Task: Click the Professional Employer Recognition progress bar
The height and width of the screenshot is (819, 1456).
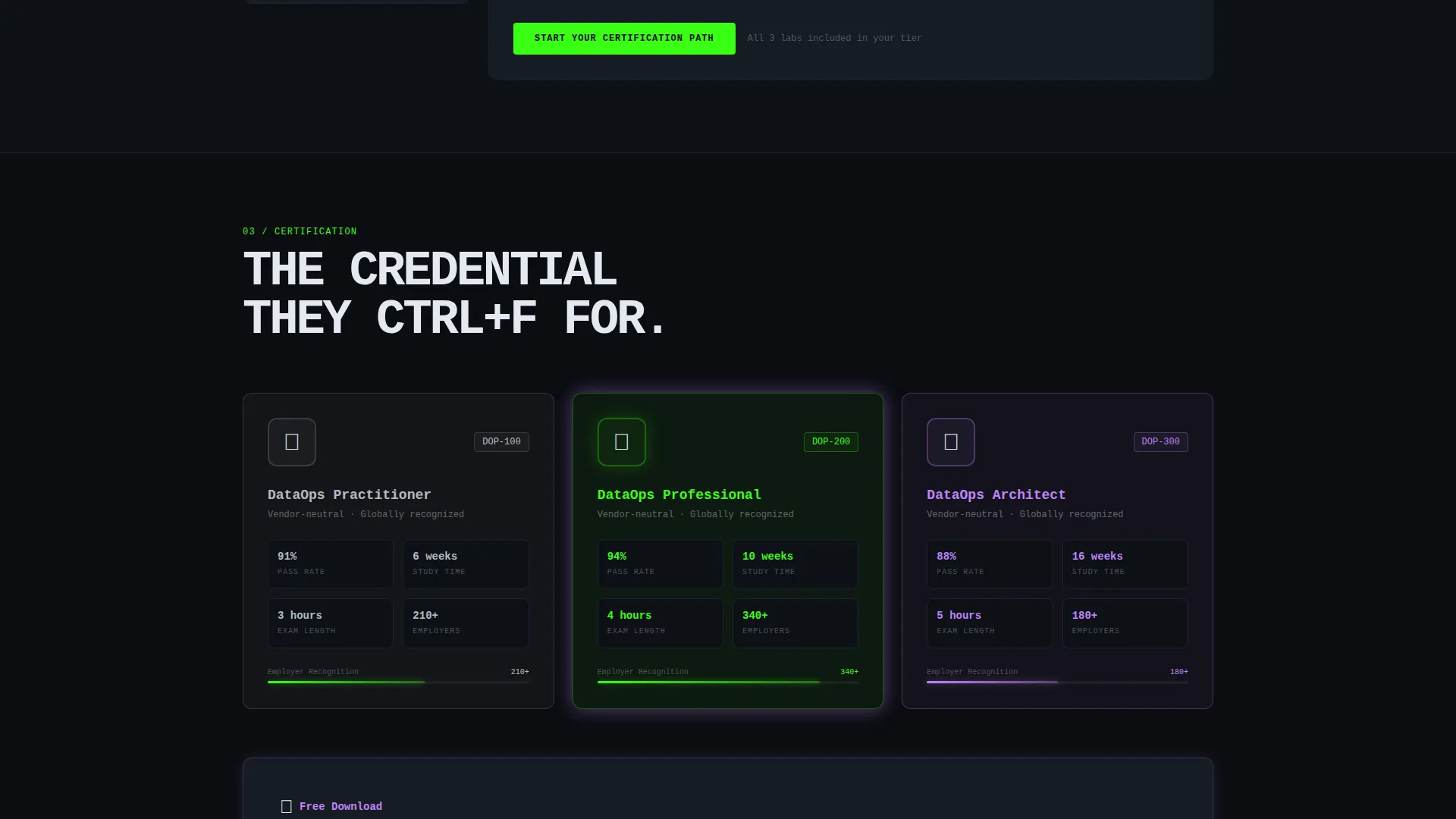Action: pyautogui.click(x=728, y=682)
